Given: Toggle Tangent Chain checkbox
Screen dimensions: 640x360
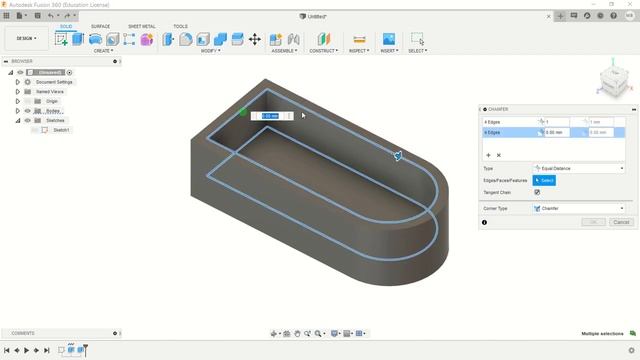Looking at the screenshot, I should (537, 192).
